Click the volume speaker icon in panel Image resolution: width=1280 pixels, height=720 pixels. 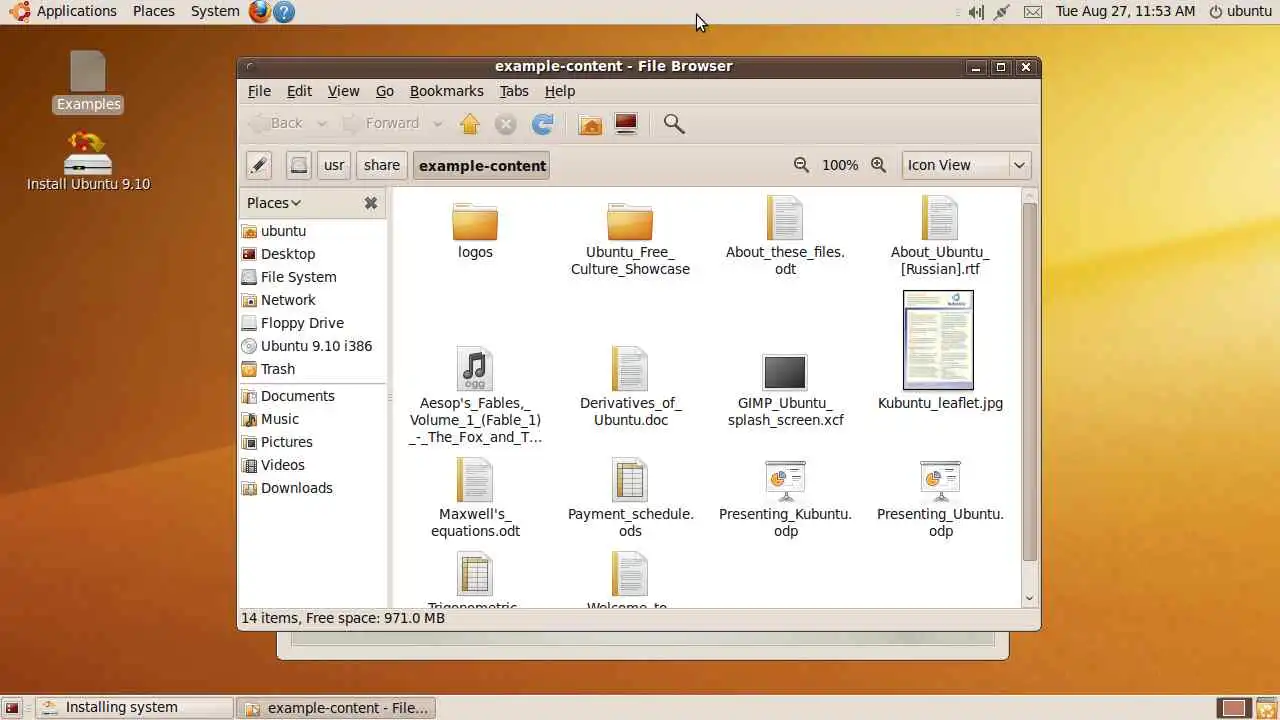[x=975, y=12]
